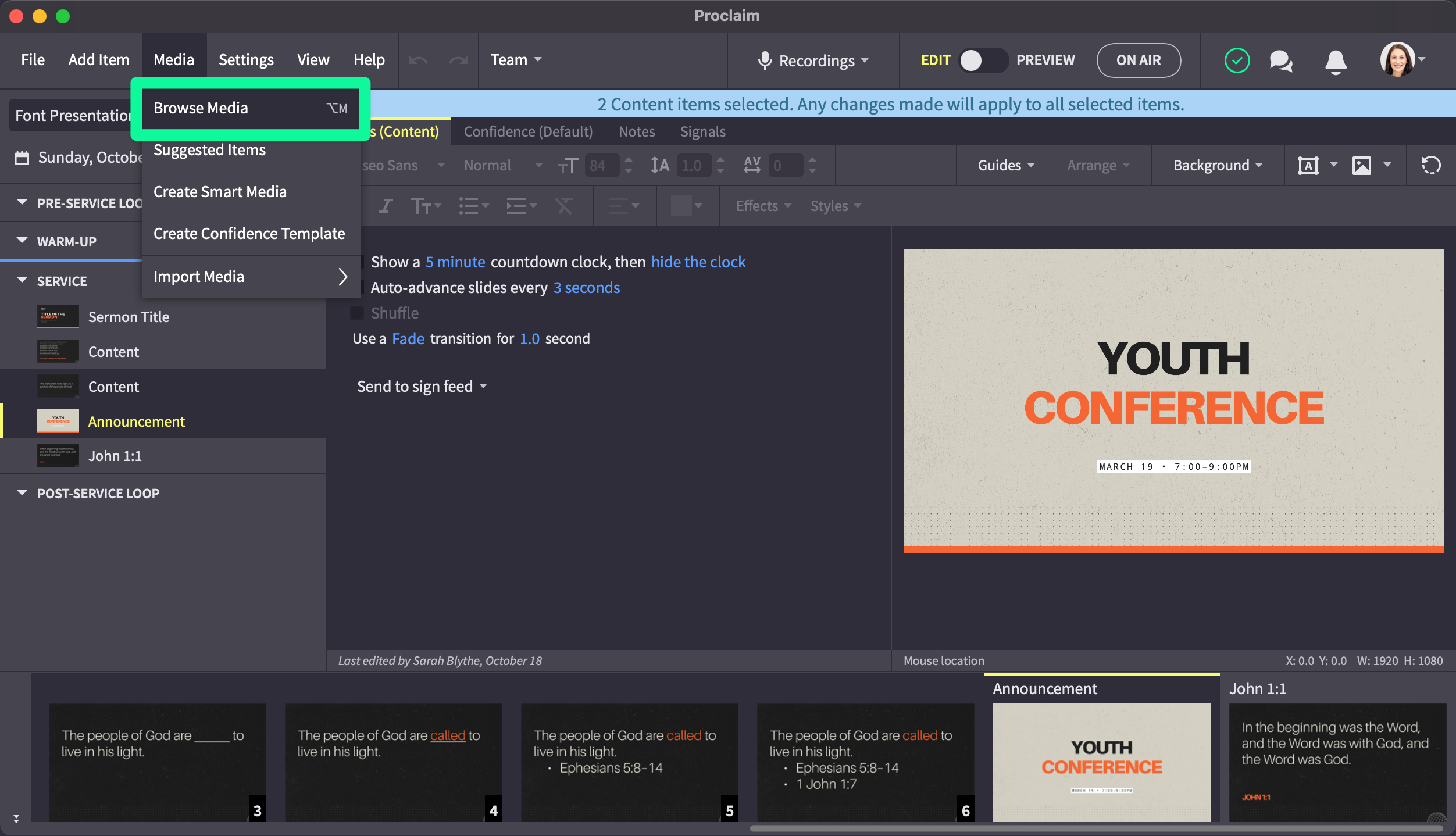Open the chat messages icon
This screenshot has height=836, width=1456.
pos(1281,60)
